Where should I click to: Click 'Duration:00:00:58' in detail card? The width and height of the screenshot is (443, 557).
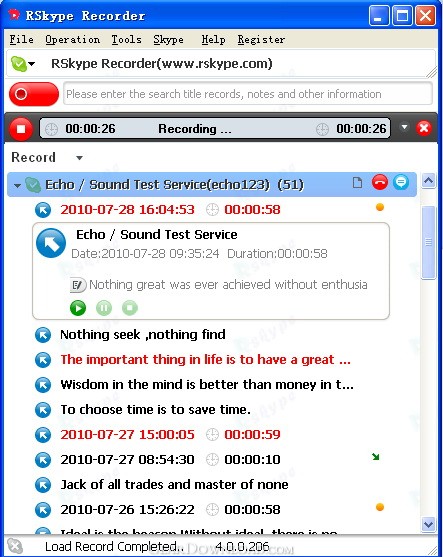pos(277,254)
